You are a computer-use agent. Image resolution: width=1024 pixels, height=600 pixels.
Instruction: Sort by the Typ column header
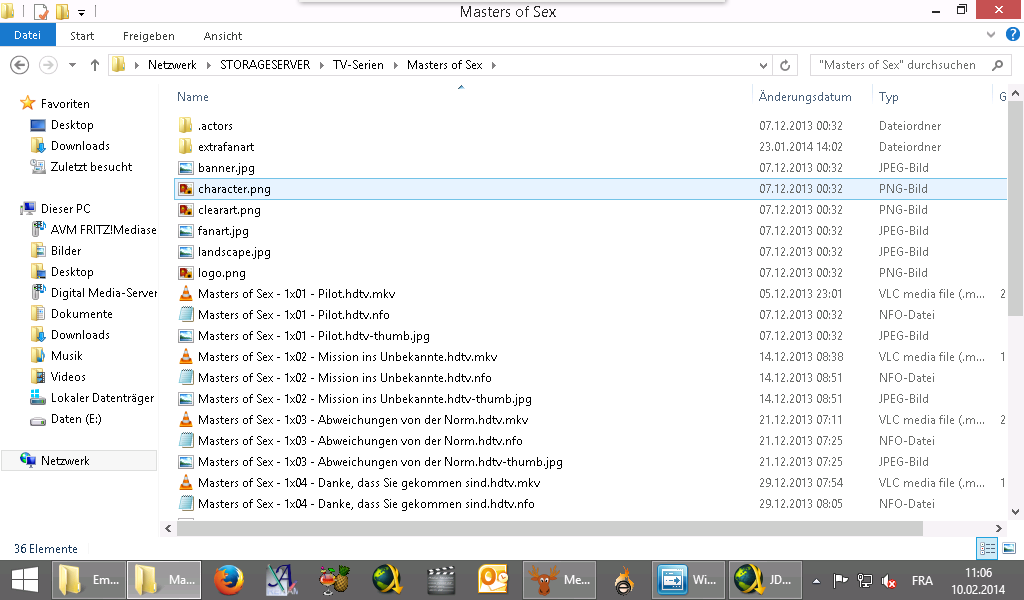tap(888, 97)
